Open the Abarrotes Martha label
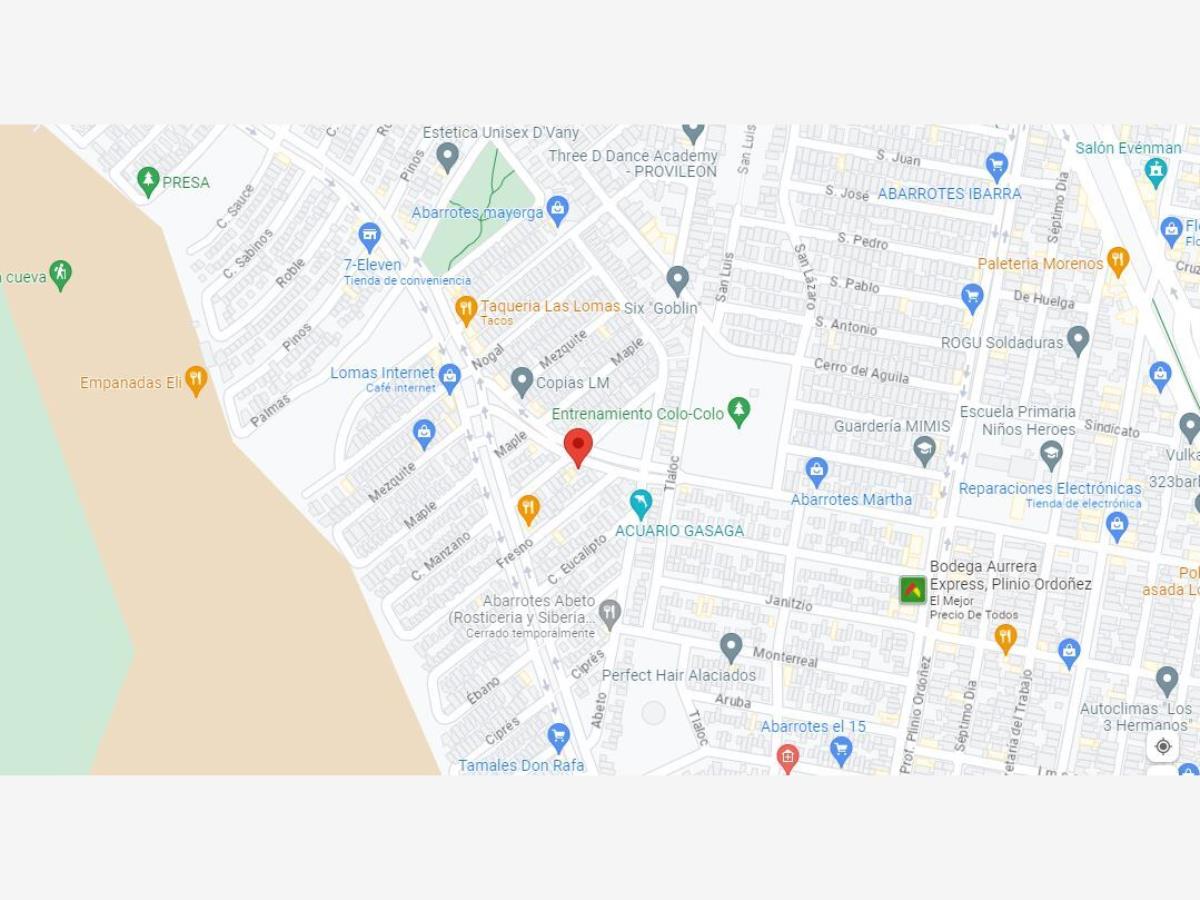 (x=851, y=499)
